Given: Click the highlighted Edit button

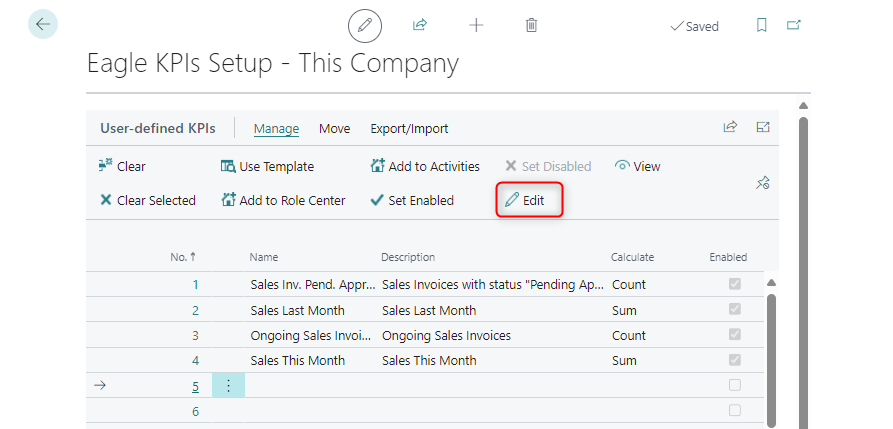Looking at the screenshot, I should pyautogui.click(x=525, y=200).
